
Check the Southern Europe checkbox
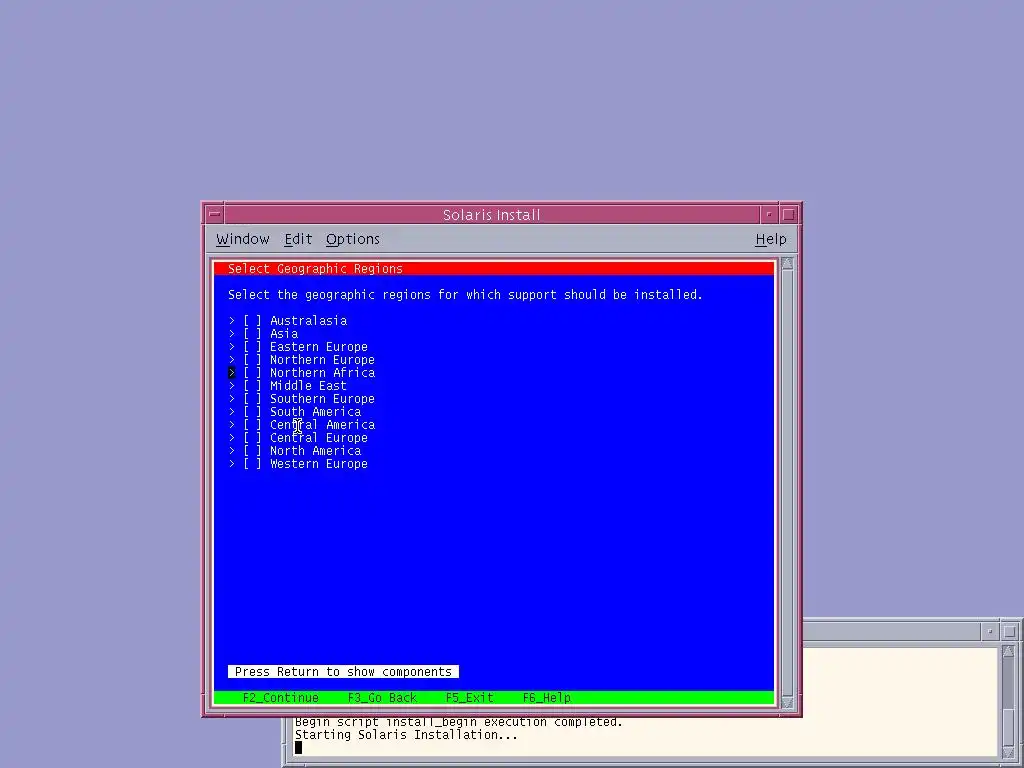(252, 399)
